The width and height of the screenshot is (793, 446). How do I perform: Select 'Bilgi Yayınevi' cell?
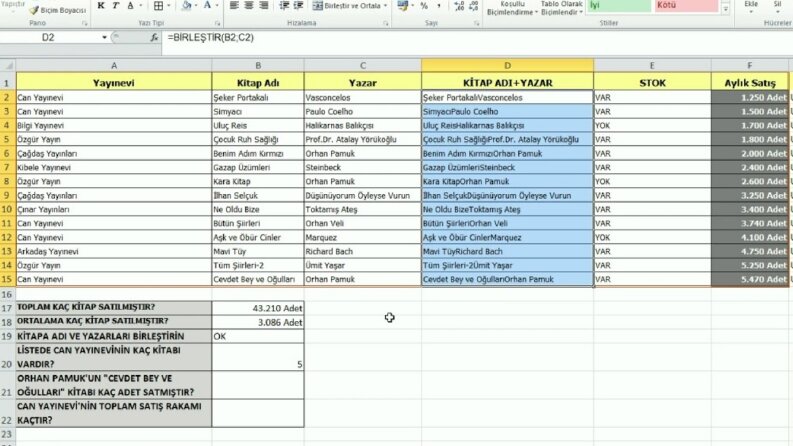pyautogui.click(x=114, y=125)
